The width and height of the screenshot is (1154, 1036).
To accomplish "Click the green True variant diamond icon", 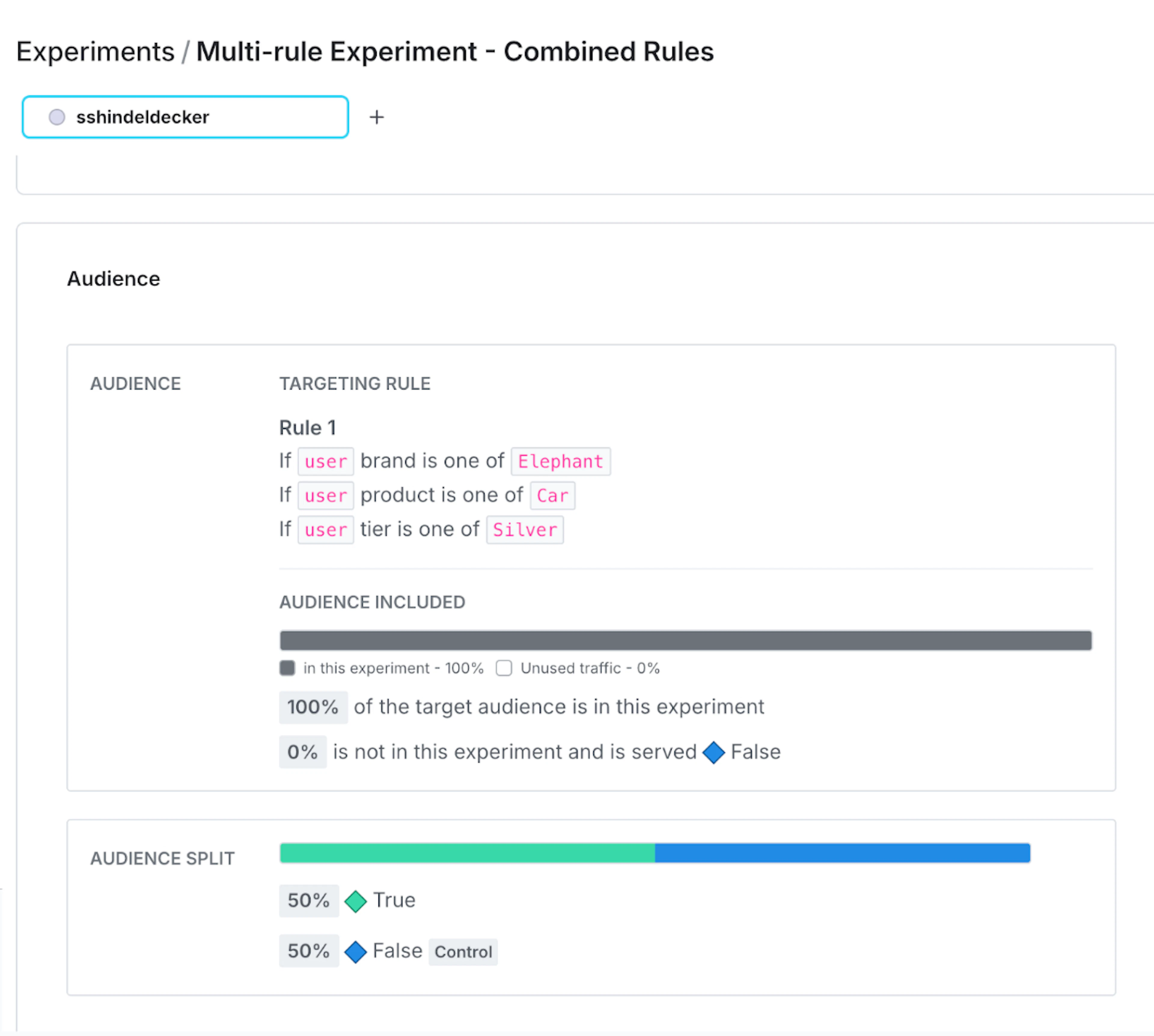I will [x=356, y=900].
